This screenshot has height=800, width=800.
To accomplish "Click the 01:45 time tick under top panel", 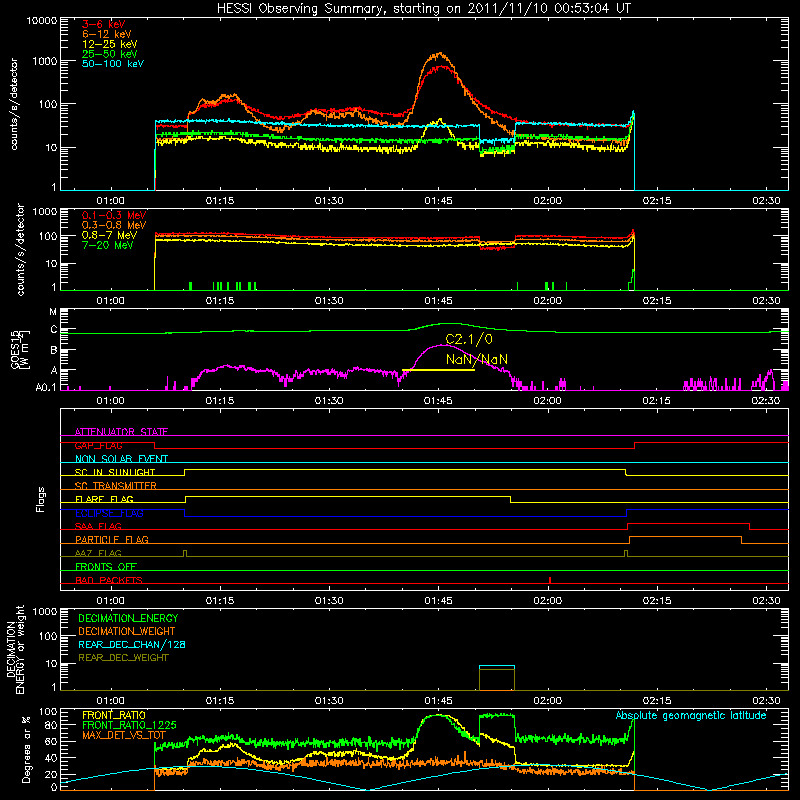I will (x=438, y=201).
